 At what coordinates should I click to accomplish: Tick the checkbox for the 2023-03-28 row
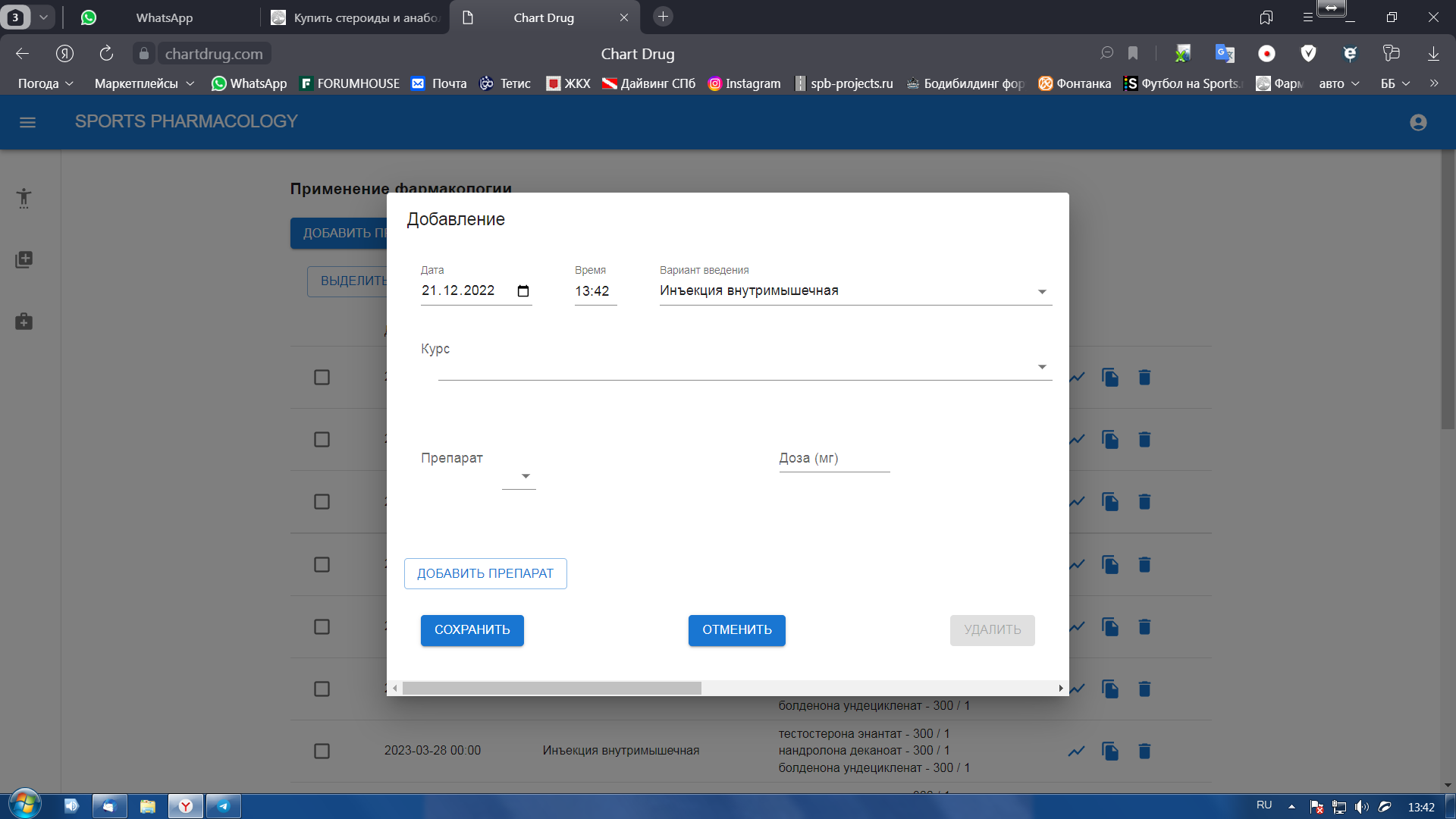click(x=322, y=751)
